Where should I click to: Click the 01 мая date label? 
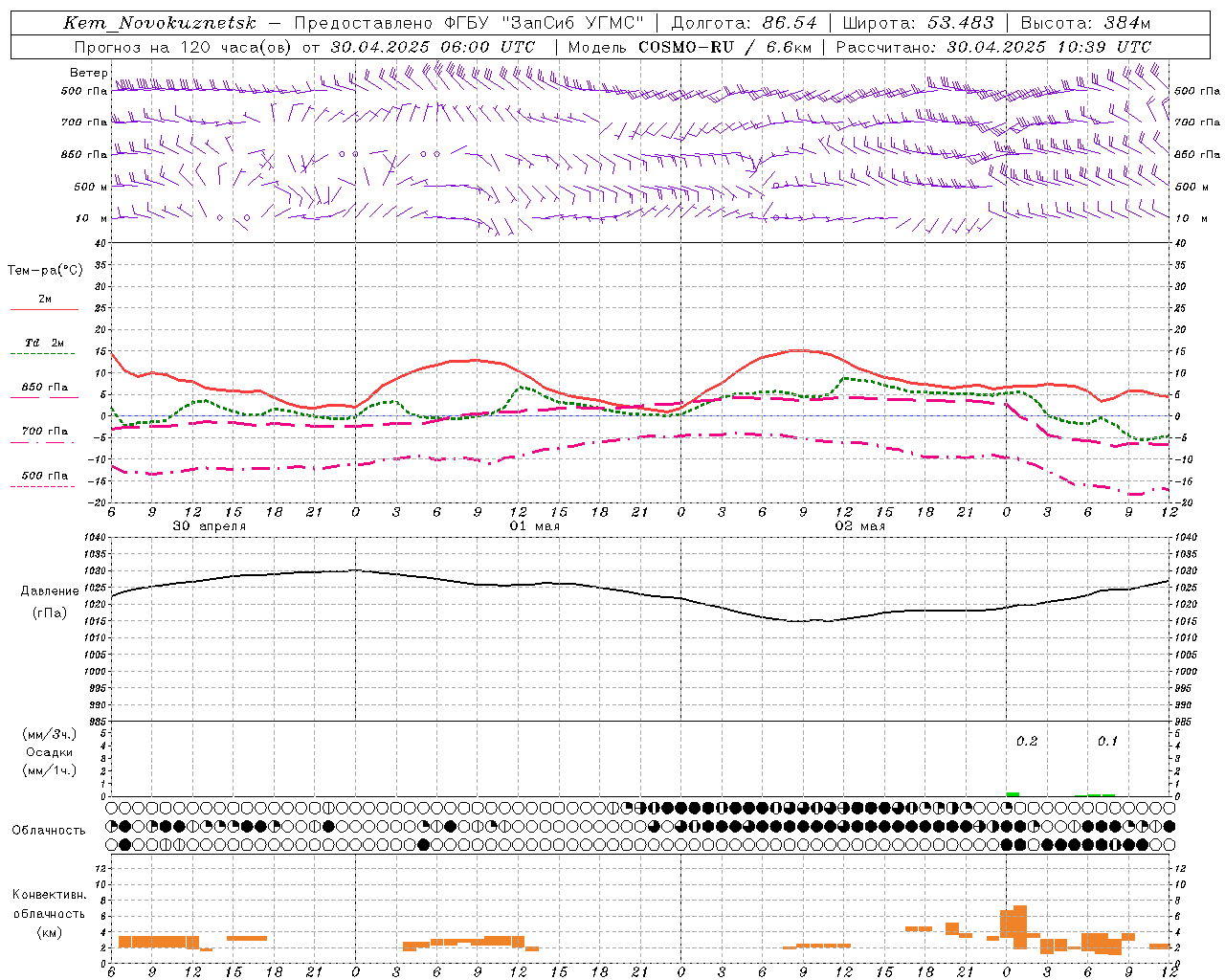[534, 526]
